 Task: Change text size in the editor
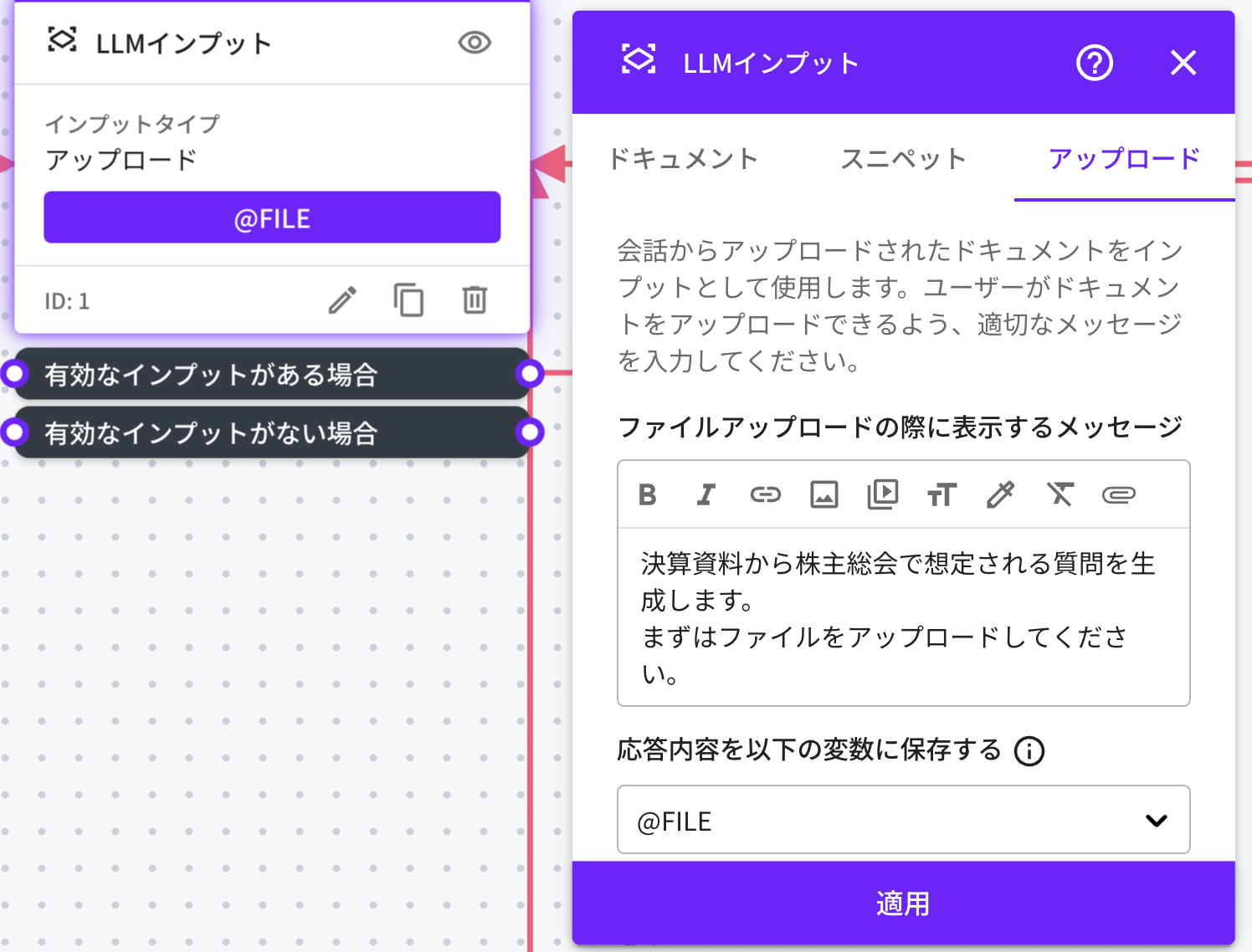pos(942,494)
